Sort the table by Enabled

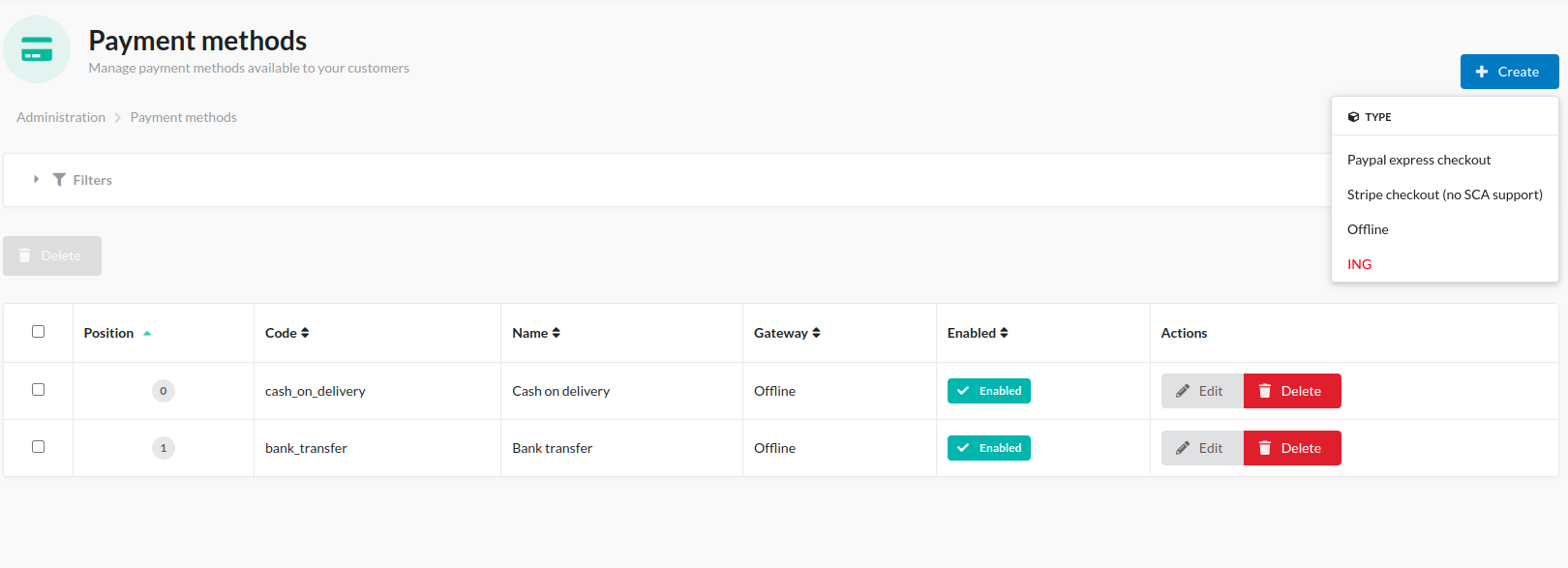pyautogui.click(x=978, y=333)
